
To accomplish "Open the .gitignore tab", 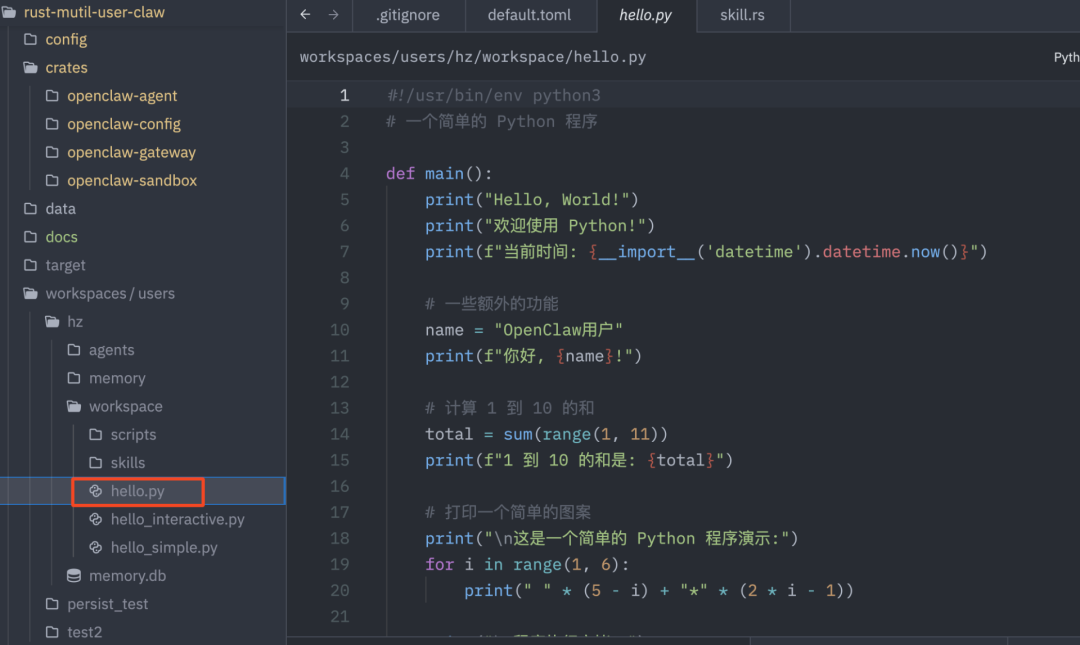I will [x=406, y=15].
